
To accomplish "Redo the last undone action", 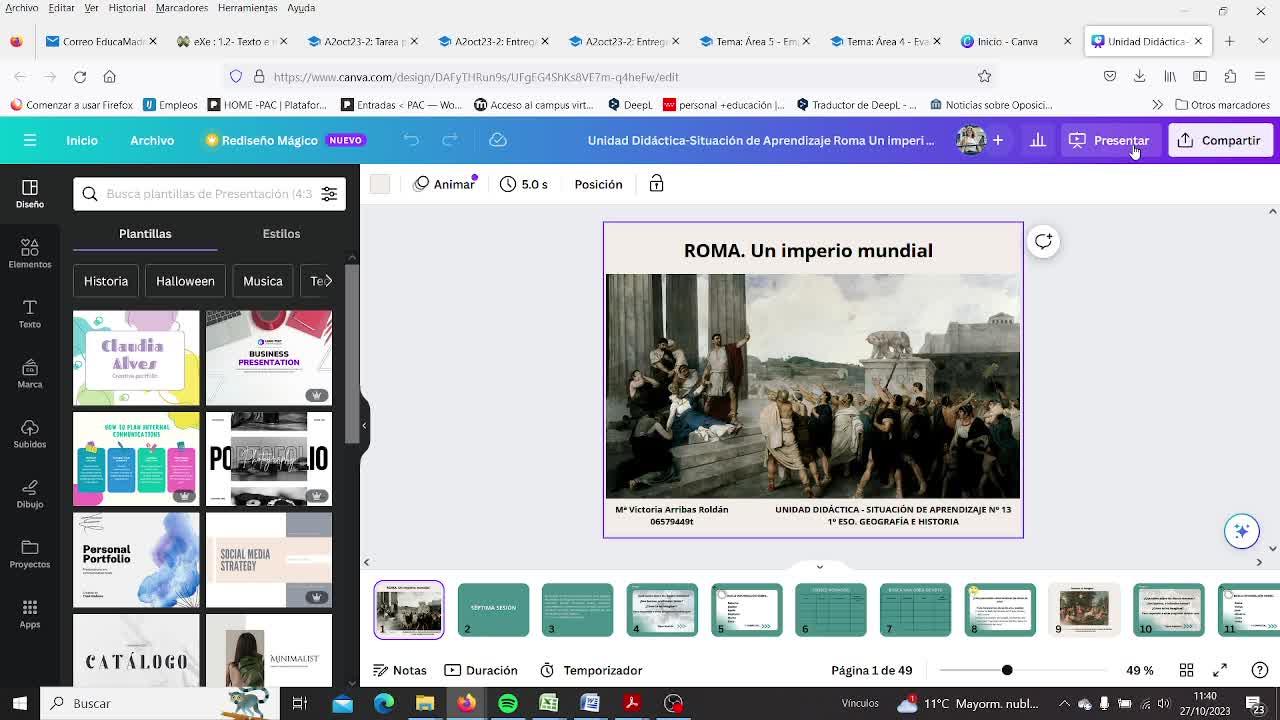I will [450, 140].
